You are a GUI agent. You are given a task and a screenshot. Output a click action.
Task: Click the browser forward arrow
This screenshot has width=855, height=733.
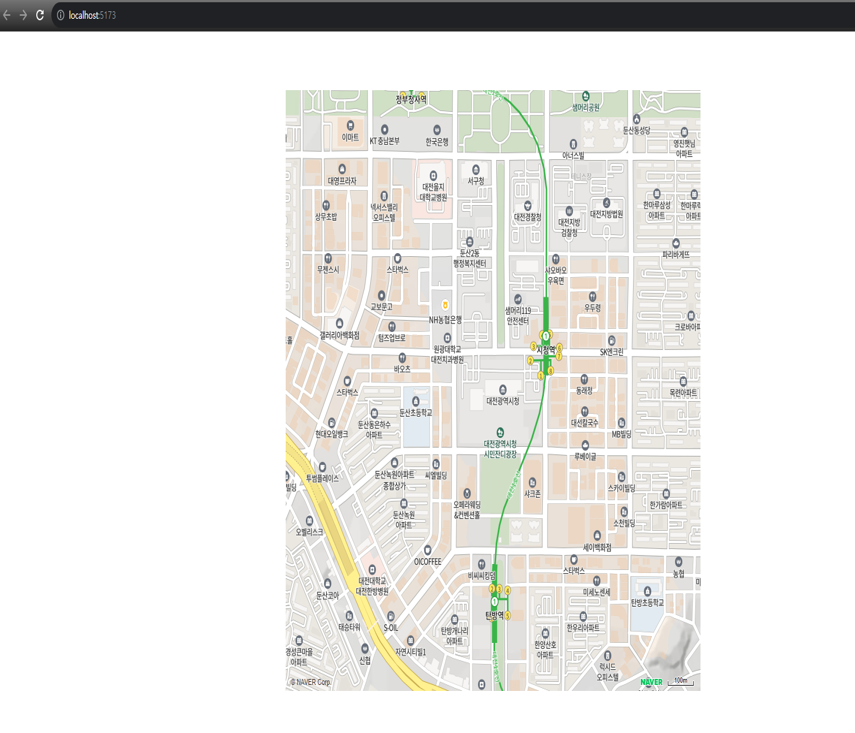point(23,15)
